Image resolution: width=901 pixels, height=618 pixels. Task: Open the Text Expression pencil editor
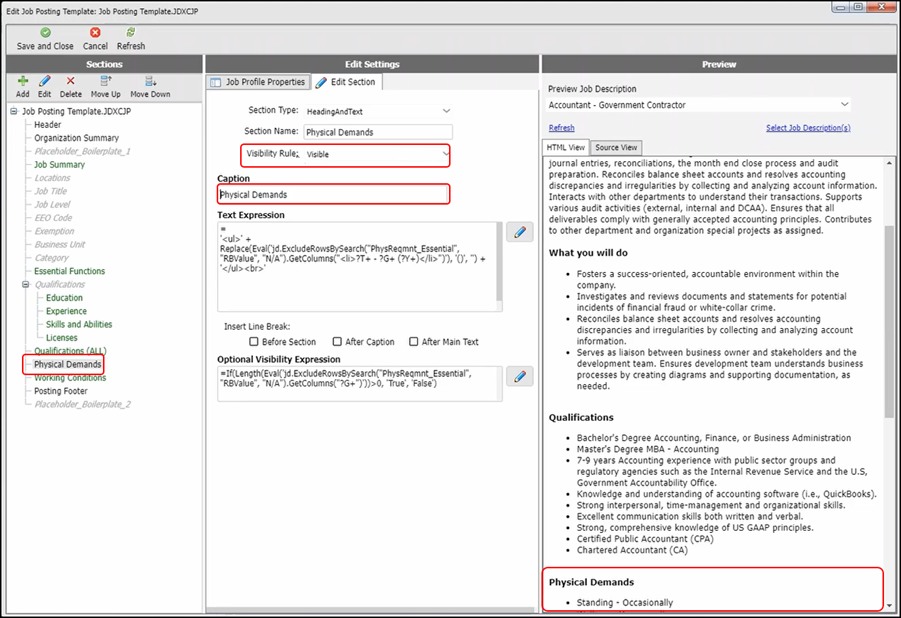click(x=519, y=233)
